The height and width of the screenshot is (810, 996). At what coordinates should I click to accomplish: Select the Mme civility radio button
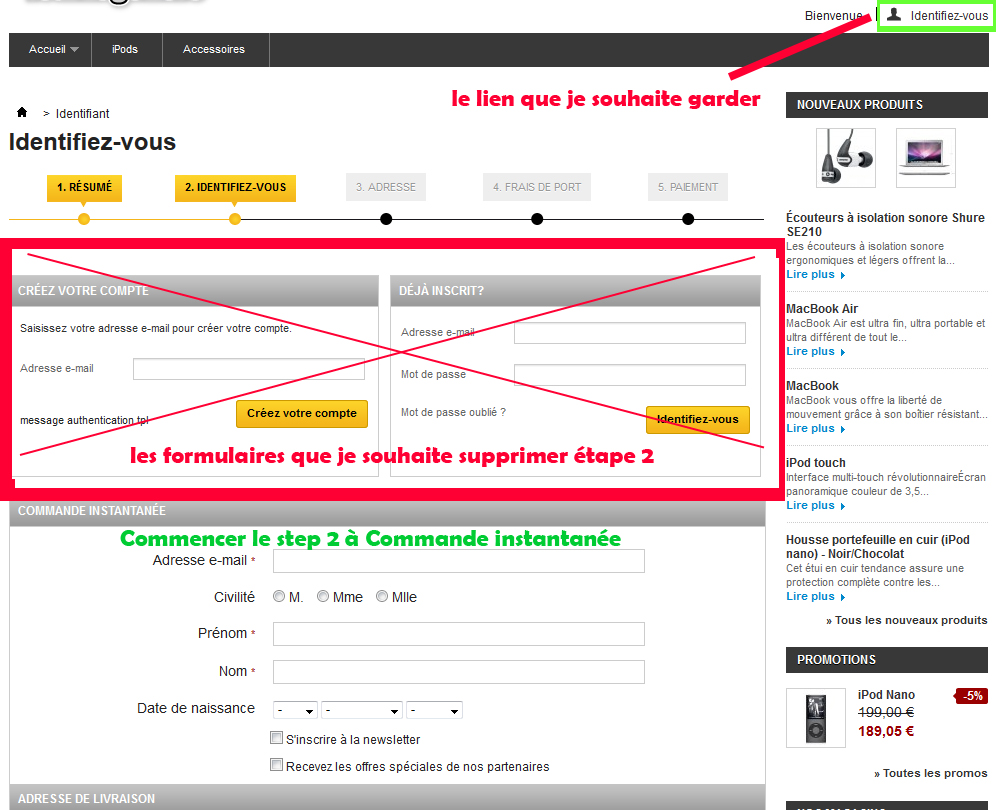[323, 597]
